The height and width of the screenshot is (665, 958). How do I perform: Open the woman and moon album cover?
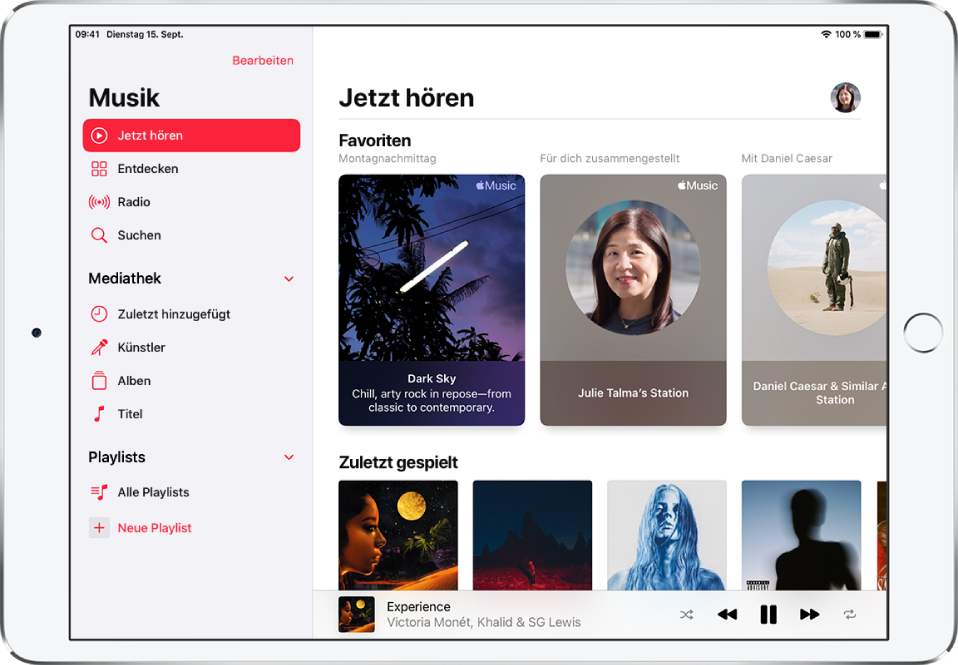coord(398,535)
